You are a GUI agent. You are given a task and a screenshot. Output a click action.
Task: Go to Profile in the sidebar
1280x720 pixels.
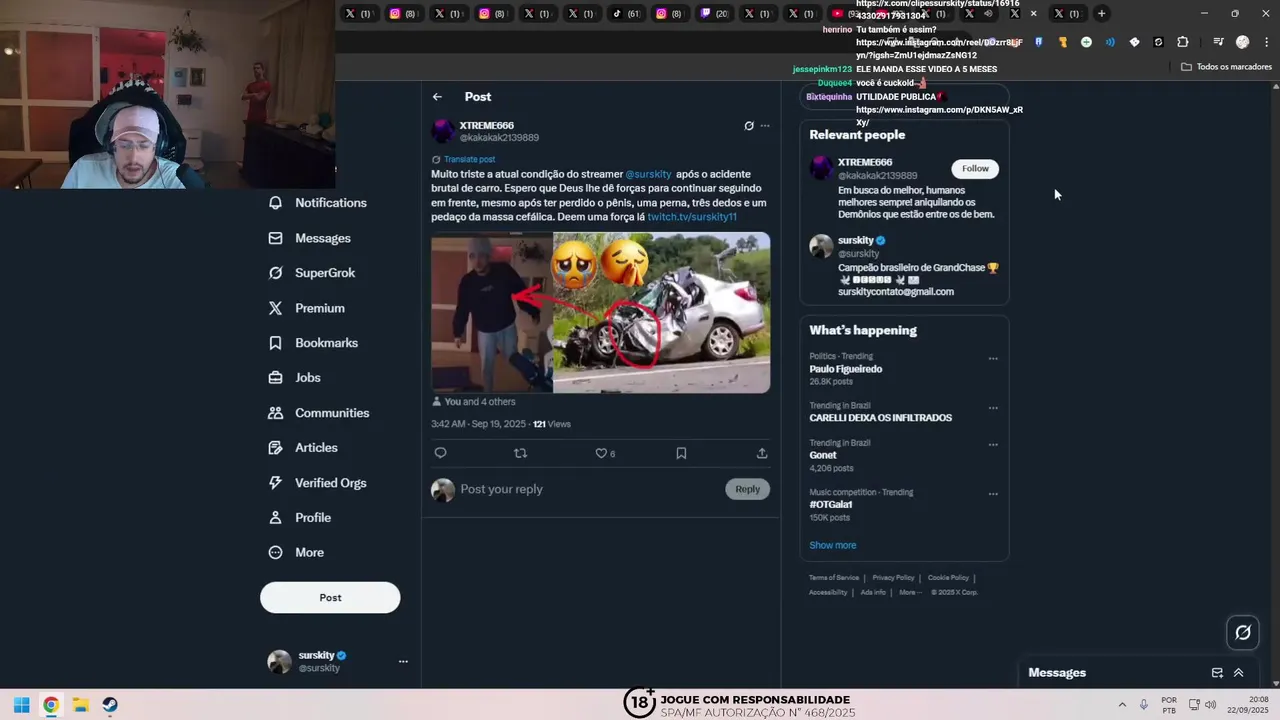pos(299,518)
